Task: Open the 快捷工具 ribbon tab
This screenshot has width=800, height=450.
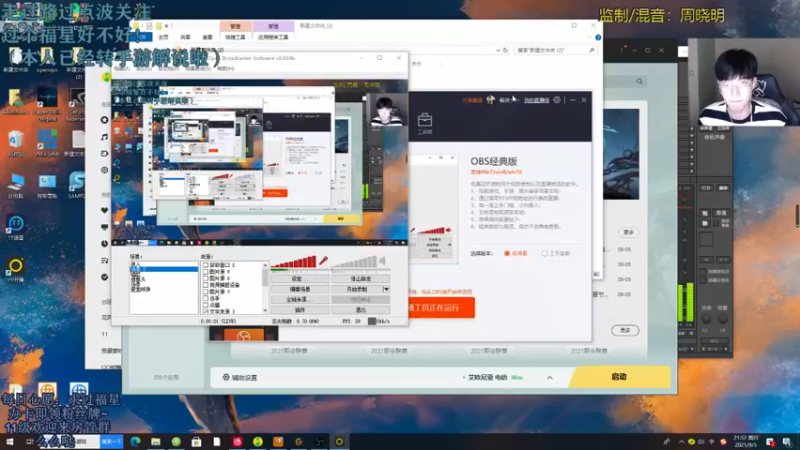Action: click(x=235, y=37)
